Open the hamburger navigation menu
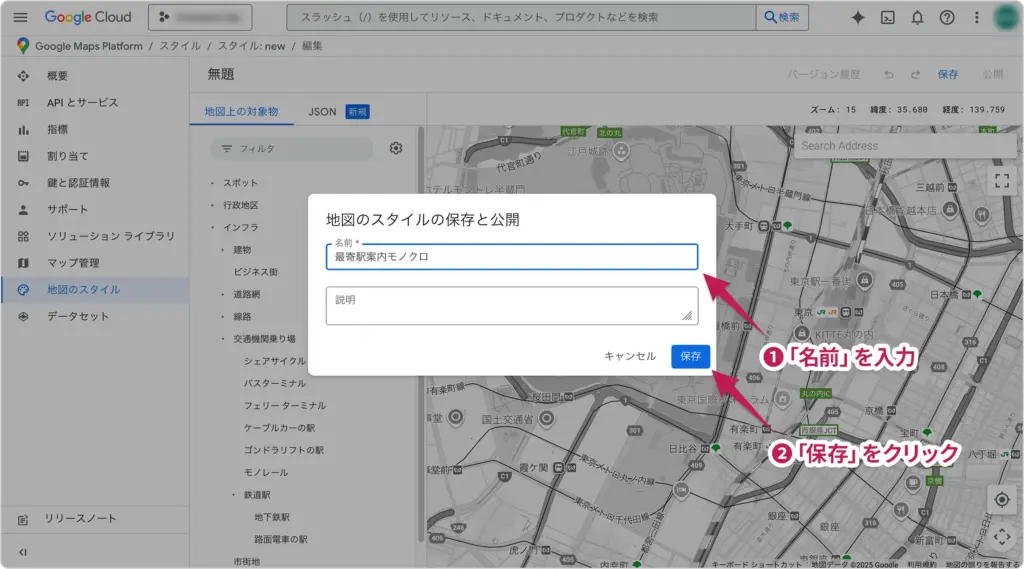Viewport: 1024px width, 569px height. (20, 18)
